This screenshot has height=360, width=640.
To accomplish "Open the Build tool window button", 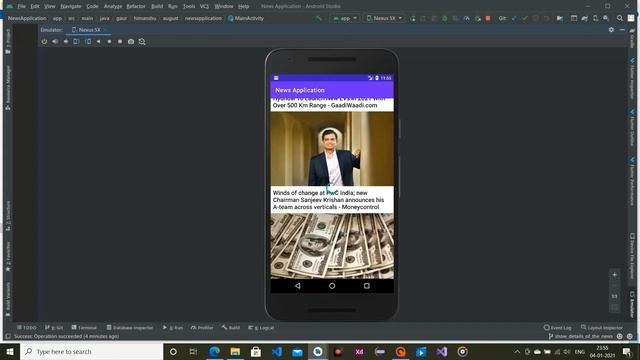I will tap(231, 327).
